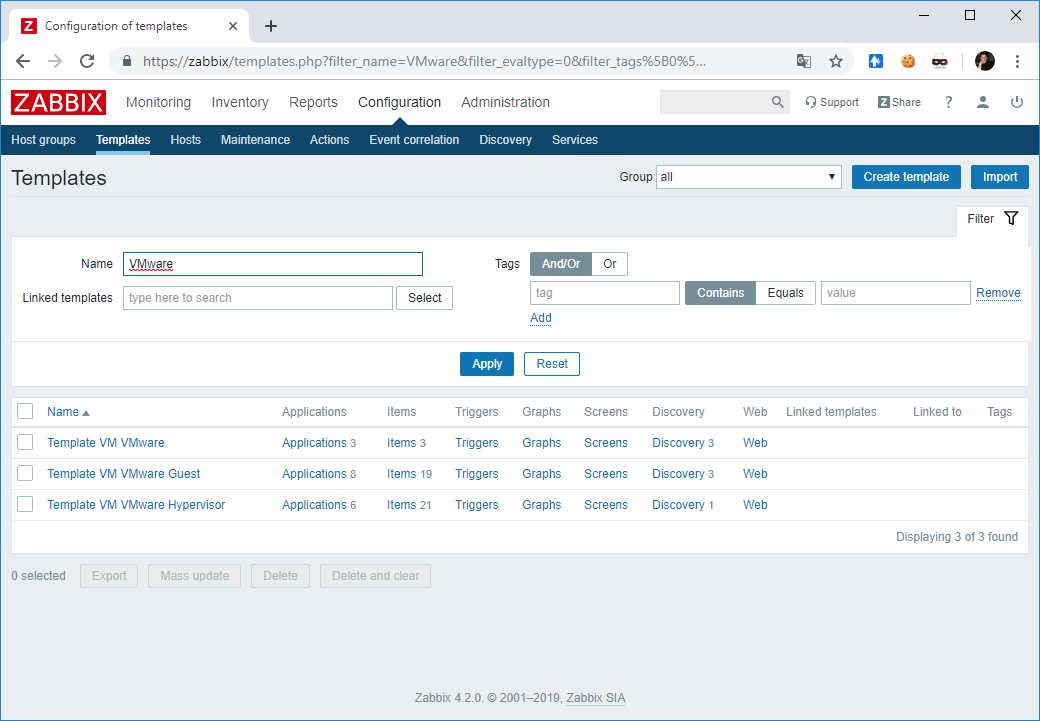Choose the Contains tag operator

(720, 293)
